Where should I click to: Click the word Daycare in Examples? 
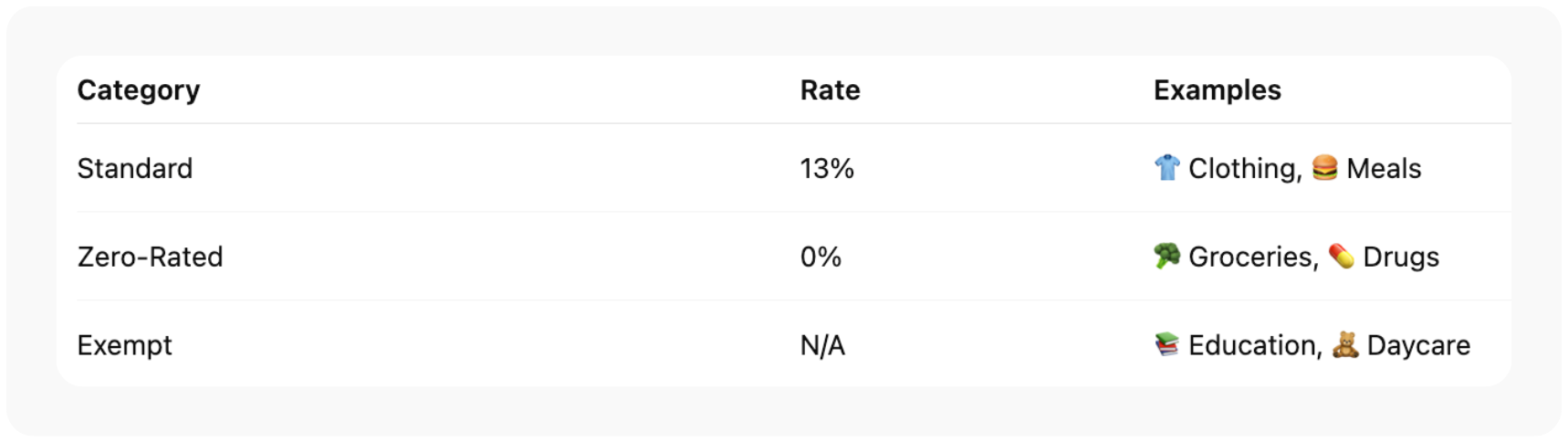coord(1418,346)
